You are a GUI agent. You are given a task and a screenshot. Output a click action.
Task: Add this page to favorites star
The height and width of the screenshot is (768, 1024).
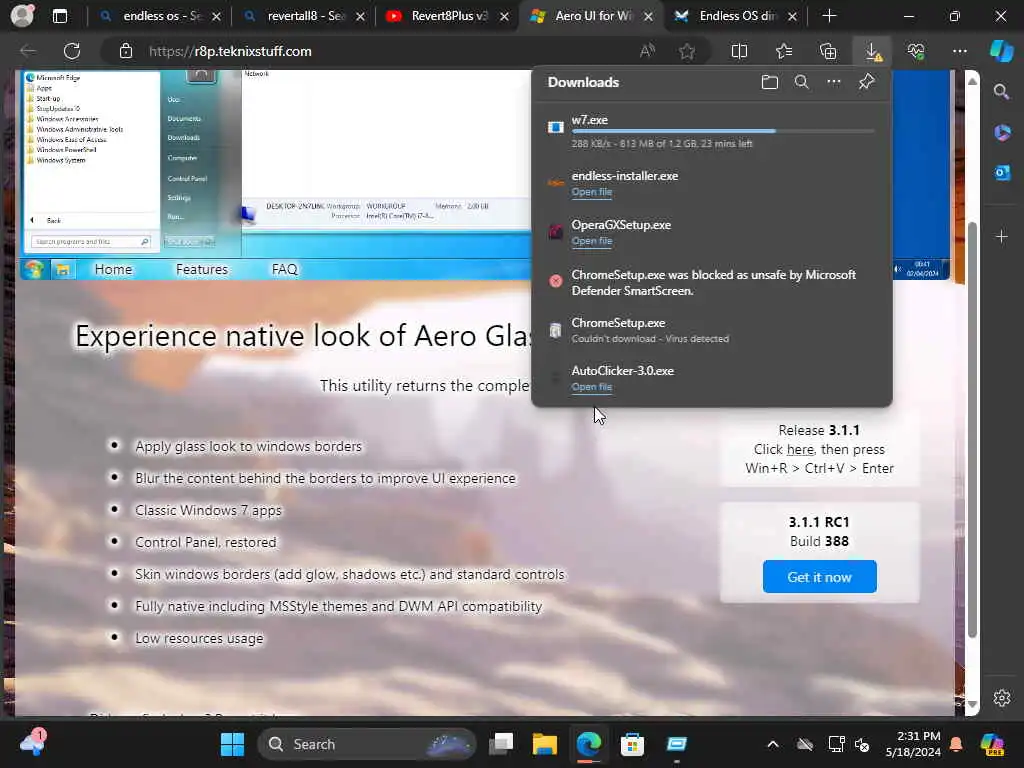pyautogui.click(x=686, y=51)
